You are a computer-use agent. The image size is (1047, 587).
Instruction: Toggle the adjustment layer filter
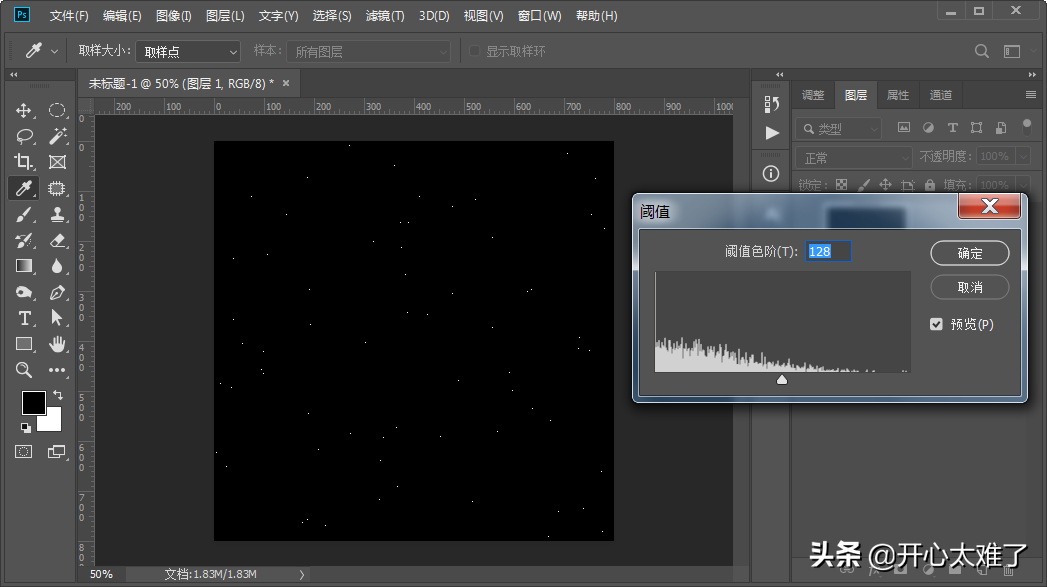tap(928, 128)
